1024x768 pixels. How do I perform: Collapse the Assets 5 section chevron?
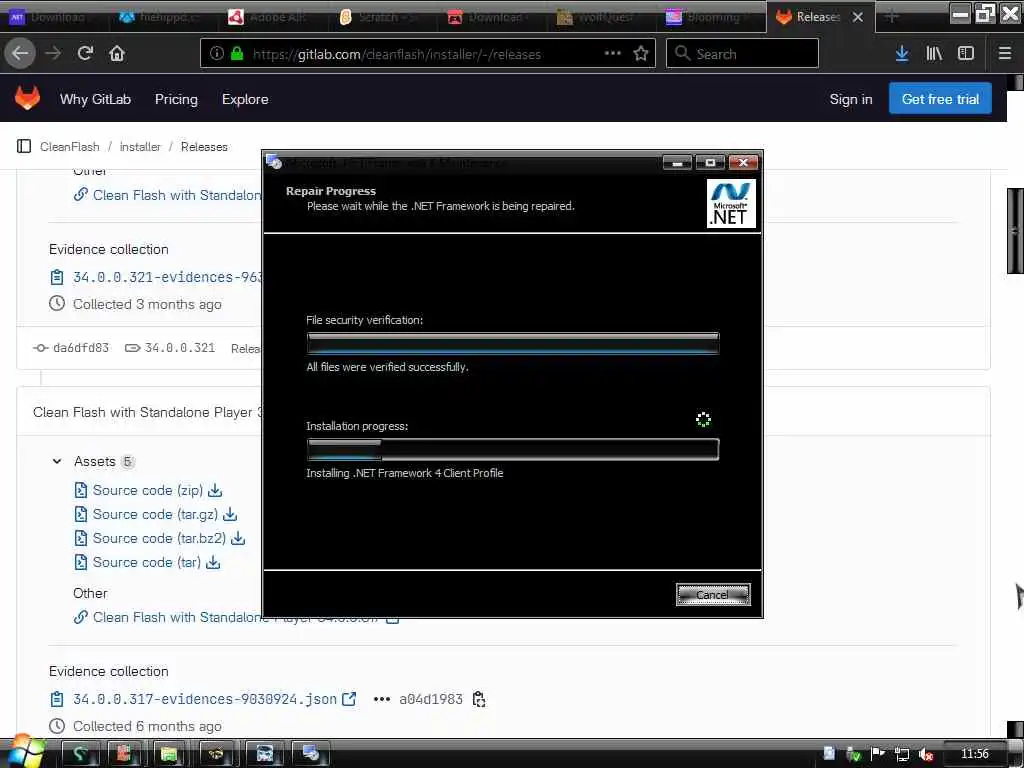tap(57, 461)
